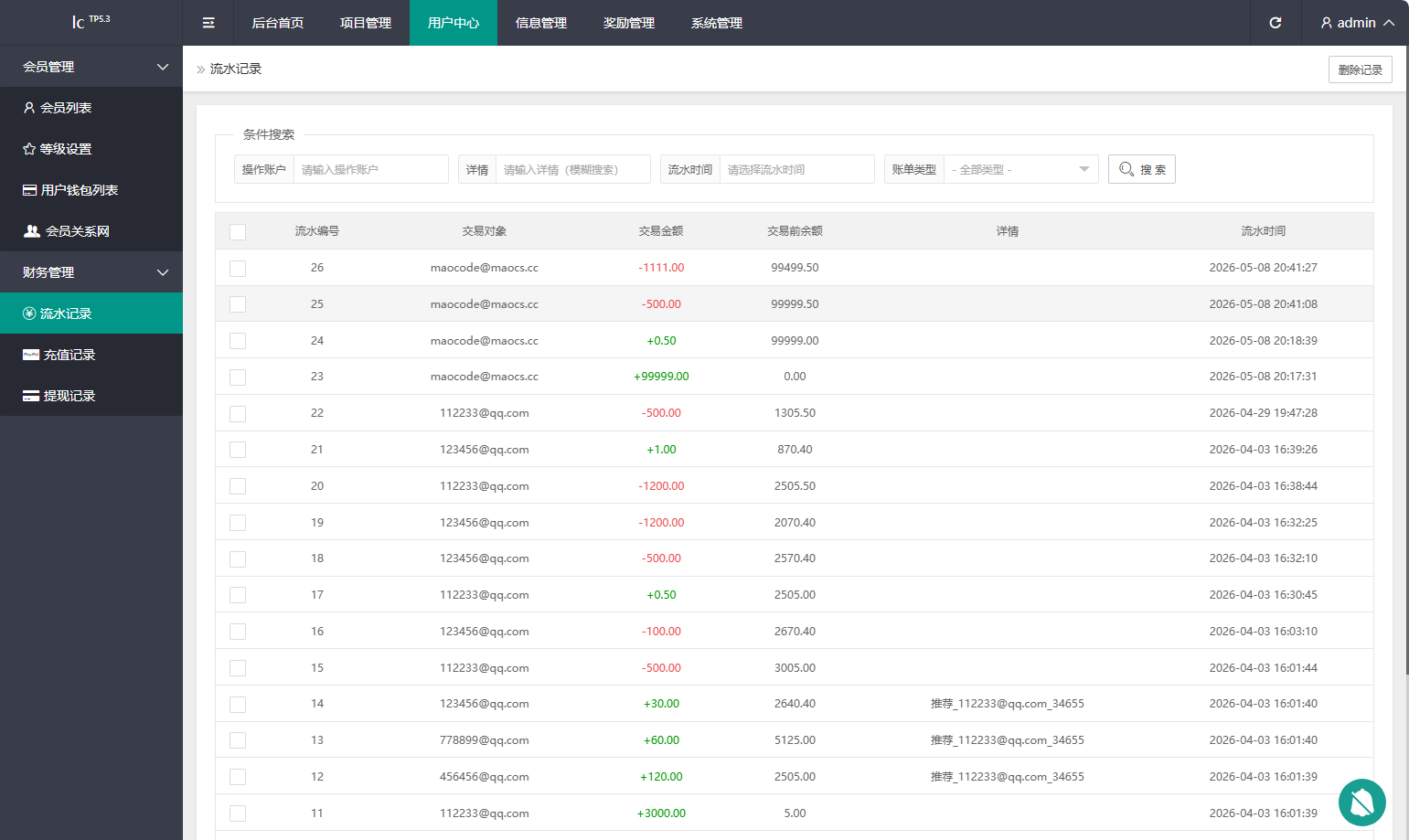Open 奖励管理 in top navigation

(x=629, y=23)
